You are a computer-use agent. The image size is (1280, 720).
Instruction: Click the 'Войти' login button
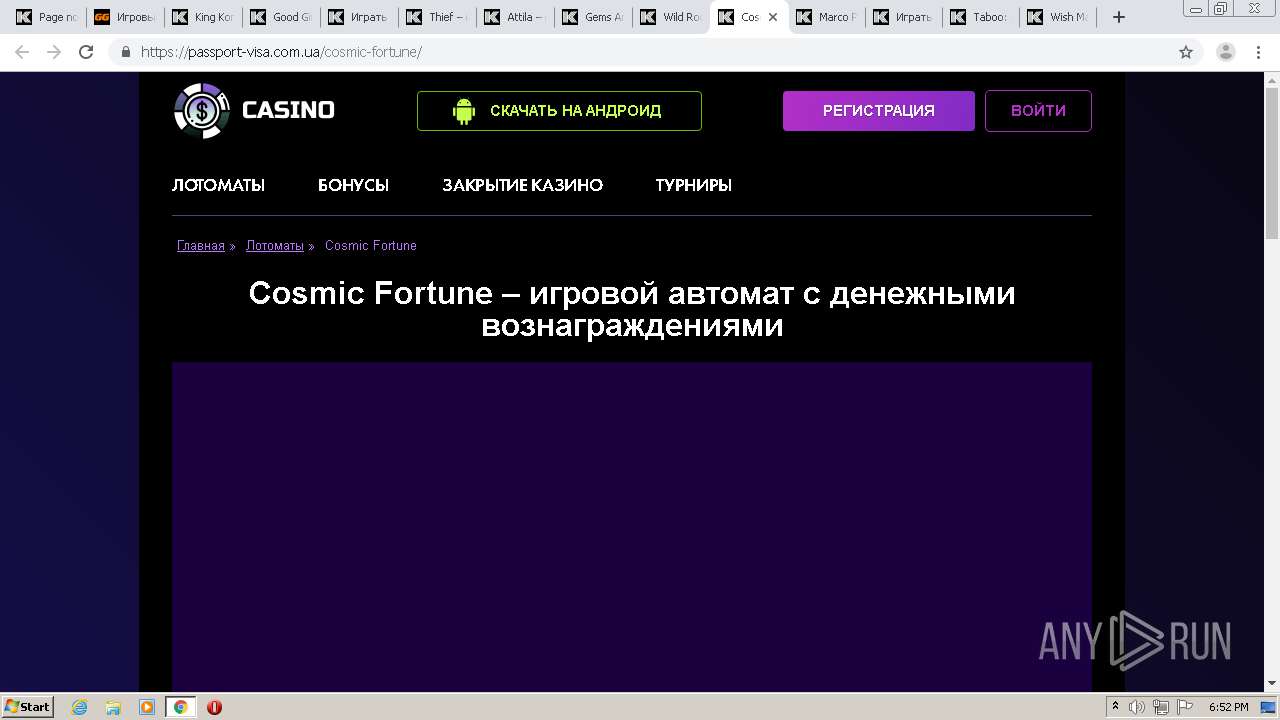coord(1038,111)
